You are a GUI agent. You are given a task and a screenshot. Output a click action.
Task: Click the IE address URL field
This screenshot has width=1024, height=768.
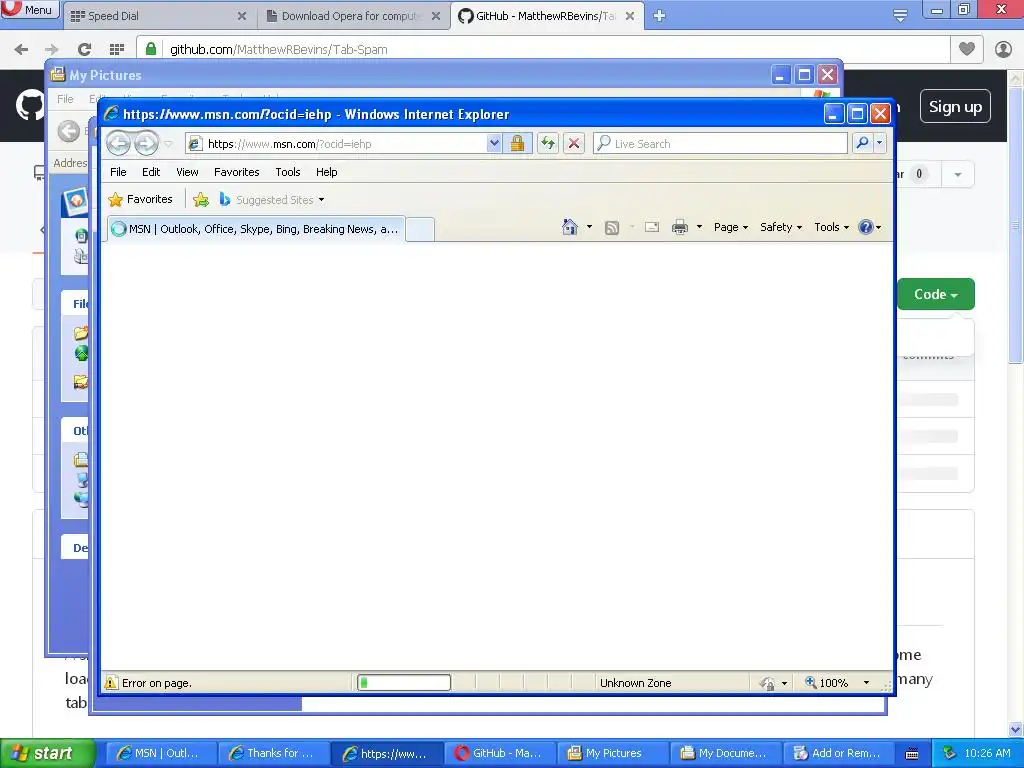[336, 144]
